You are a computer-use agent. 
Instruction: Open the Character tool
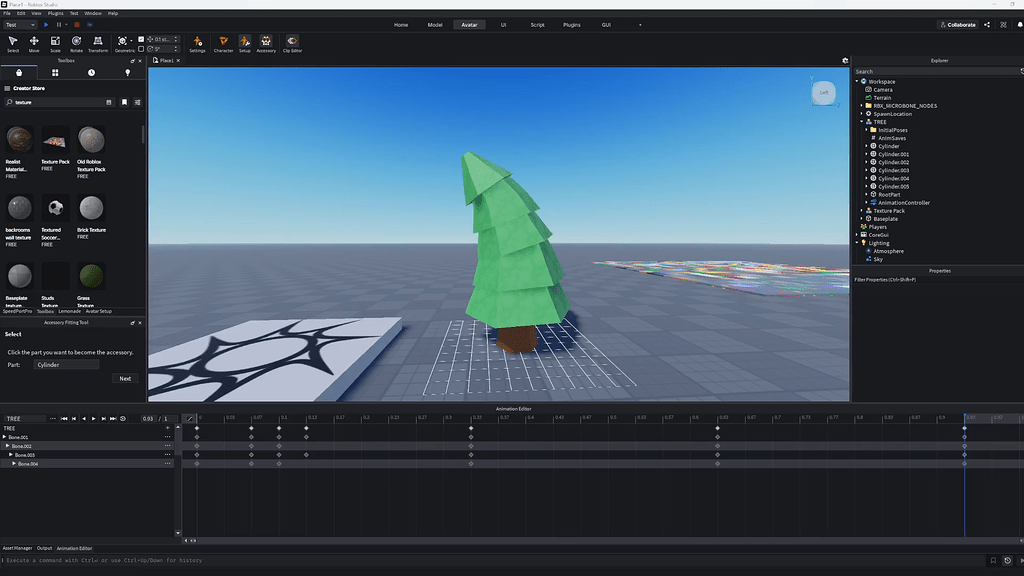[x=223, y=44]
